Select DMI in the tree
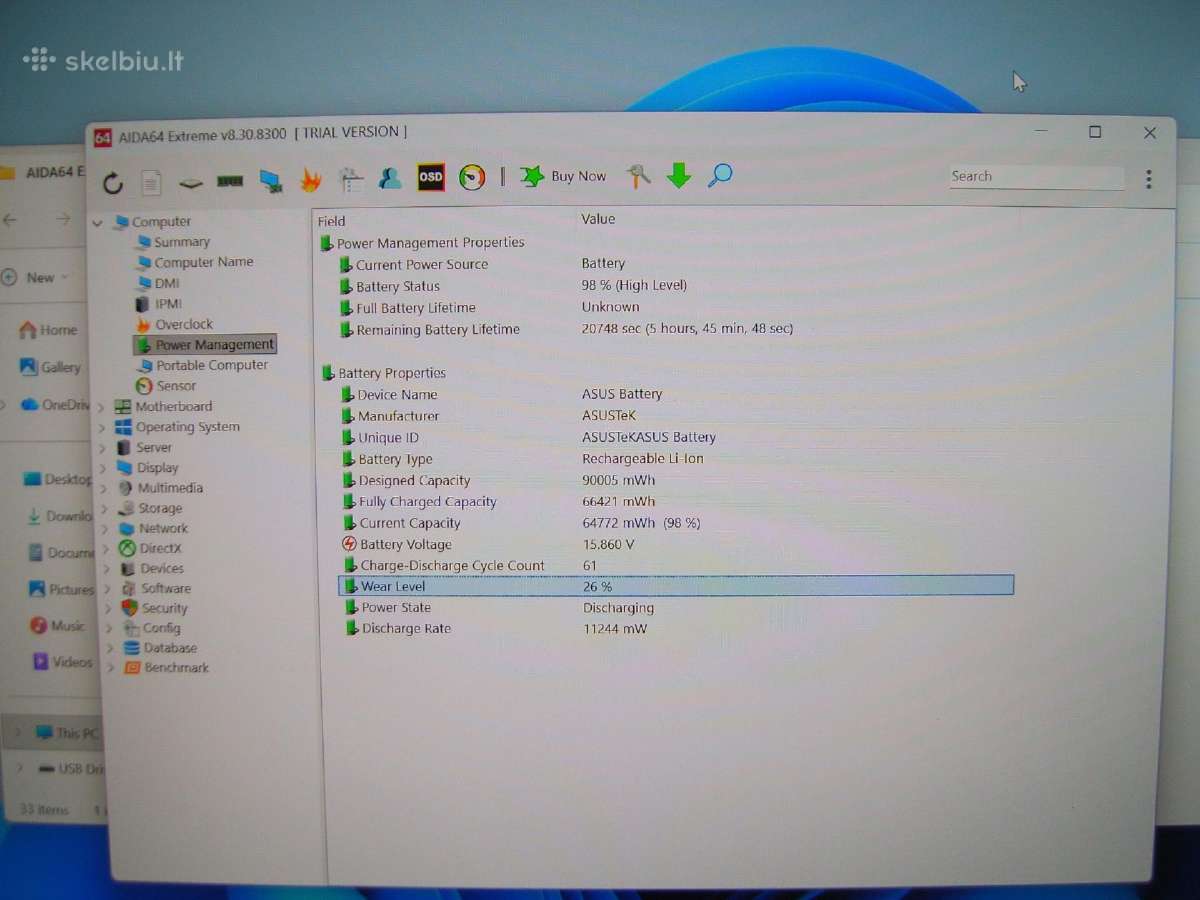This screenshot has height=900, width=1200. [167, 283]
